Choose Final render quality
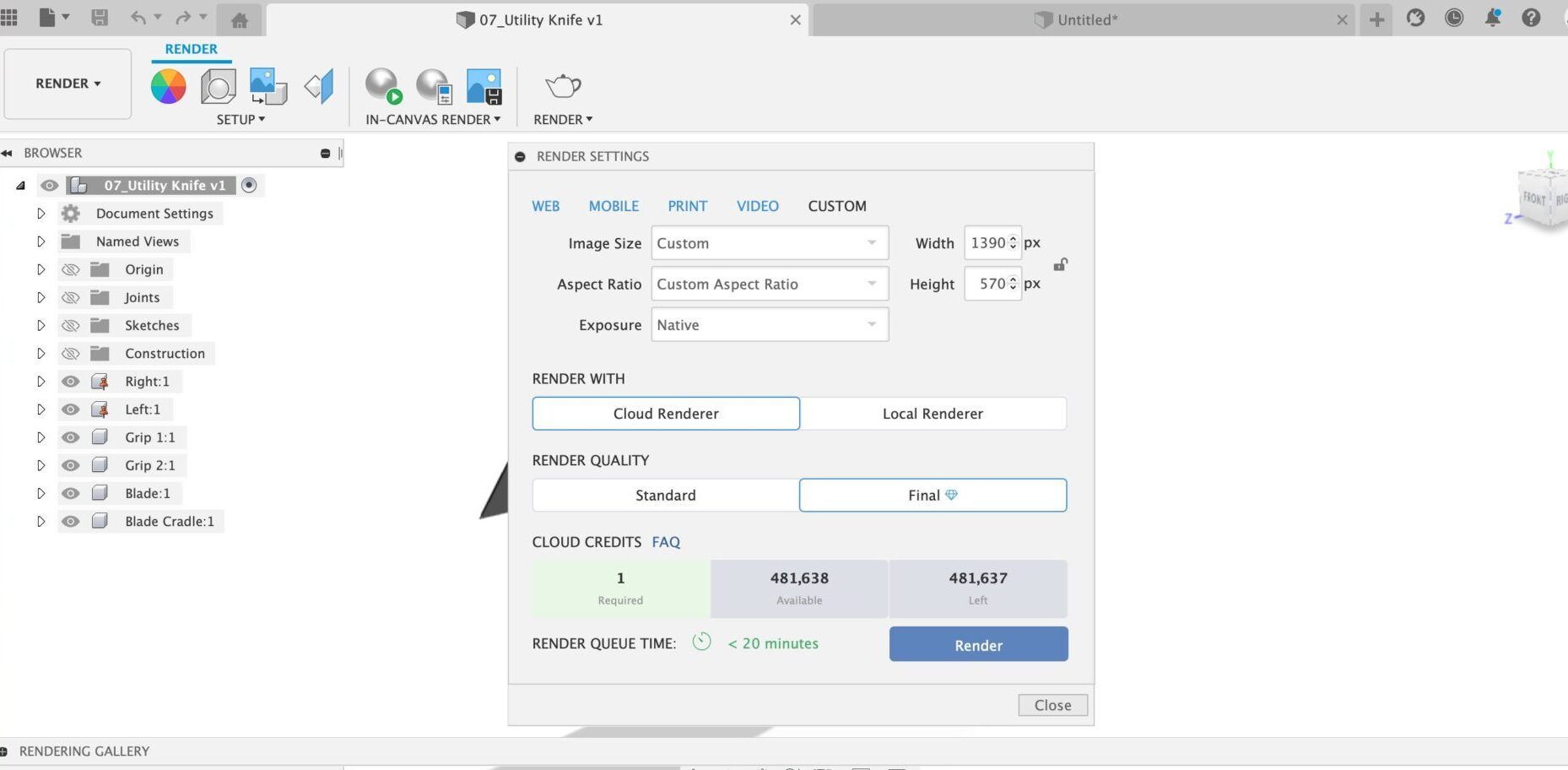1568x770 pixels. [x=933, y=496]
